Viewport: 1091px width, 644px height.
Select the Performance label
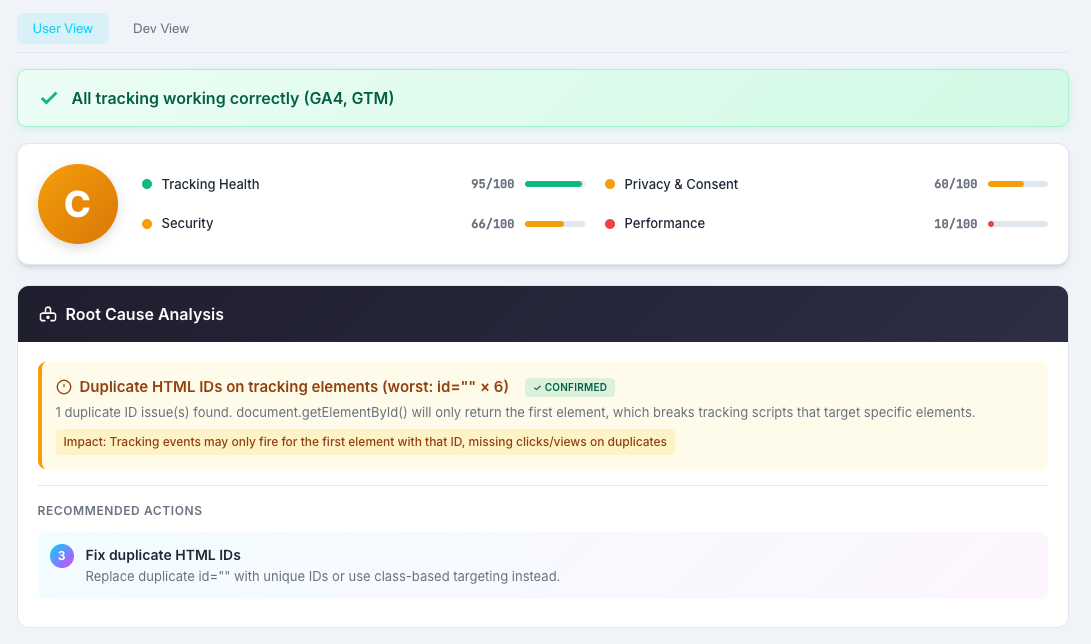(664, 223)
